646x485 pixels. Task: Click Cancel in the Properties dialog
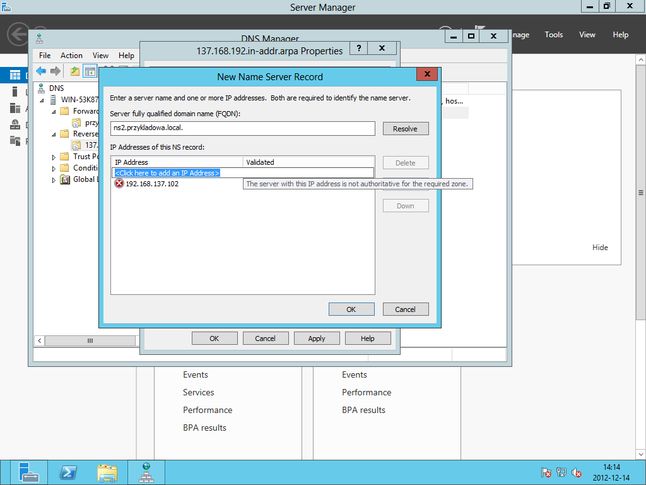pos(265,338)
